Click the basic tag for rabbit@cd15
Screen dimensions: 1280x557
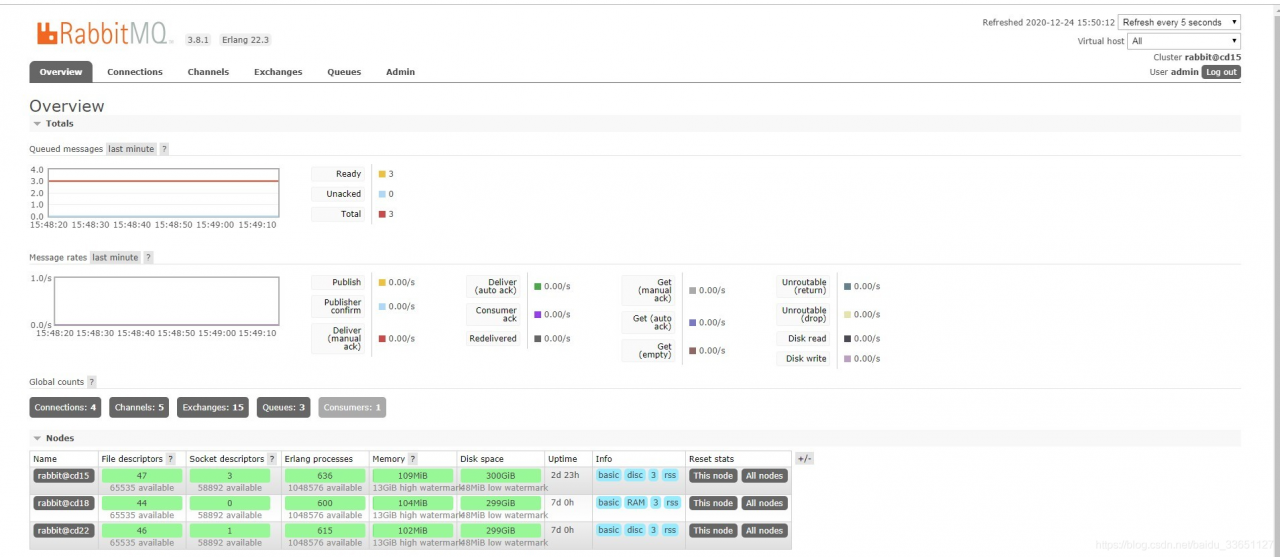(x=609, y=475)
